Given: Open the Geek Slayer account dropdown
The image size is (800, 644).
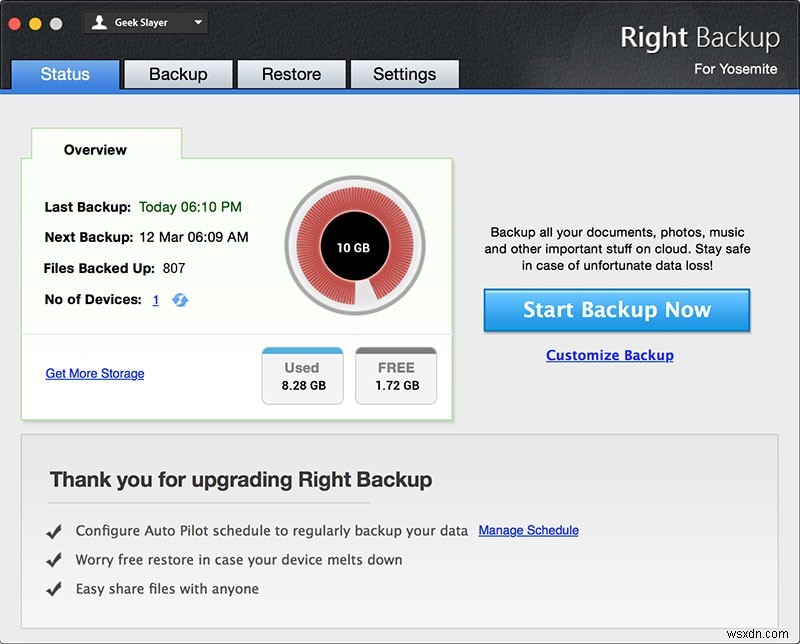Looking at the screenshot, I should 196,22.
